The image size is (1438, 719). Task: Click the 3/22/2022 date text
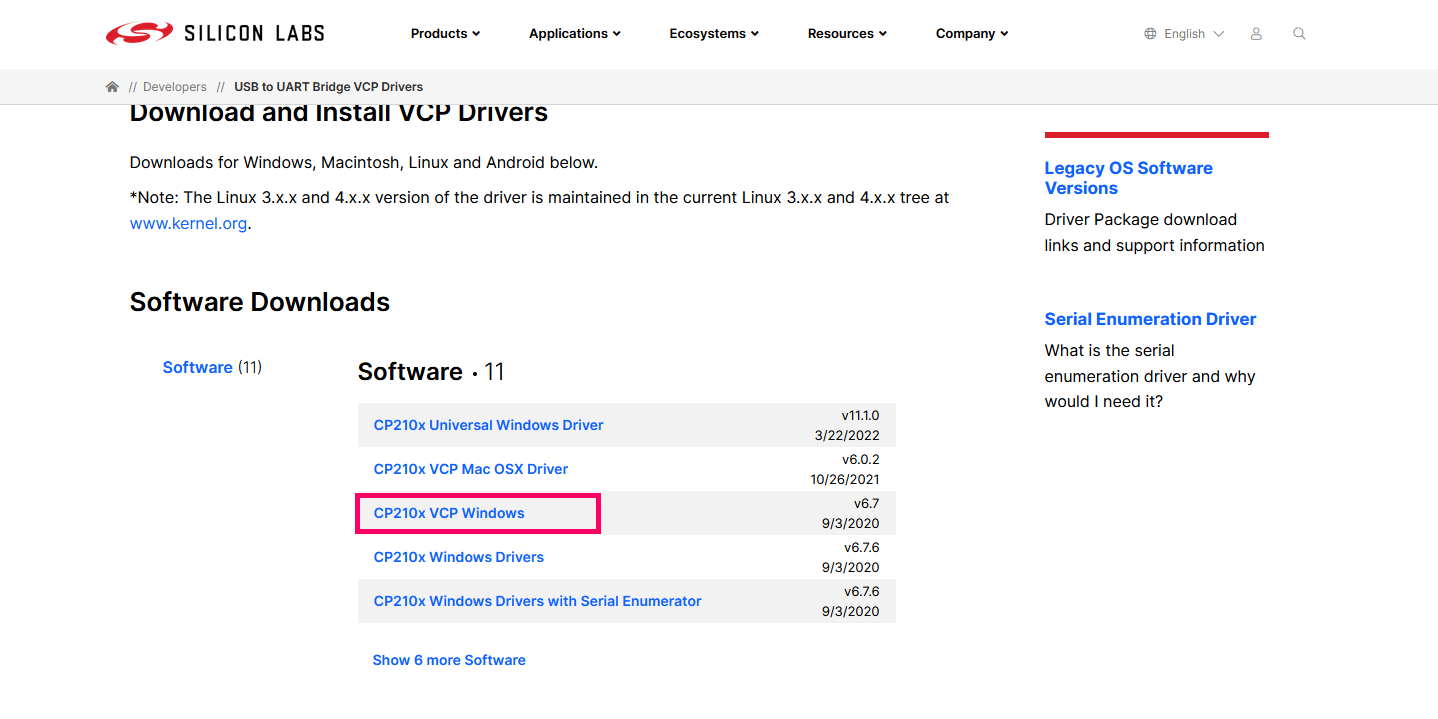click(847, 435)
